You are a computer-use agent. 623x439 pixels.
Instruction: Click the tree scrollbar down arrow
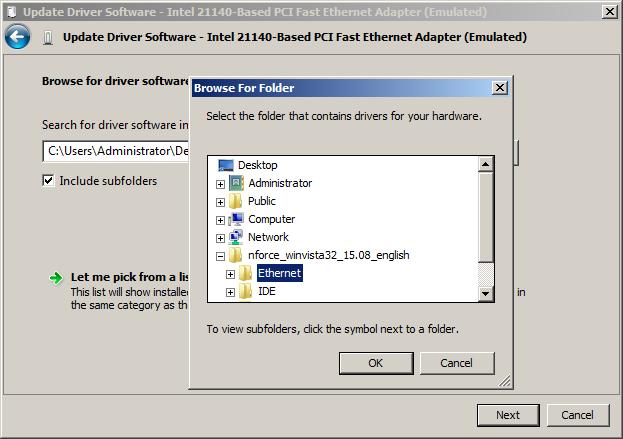click(486, 294)
